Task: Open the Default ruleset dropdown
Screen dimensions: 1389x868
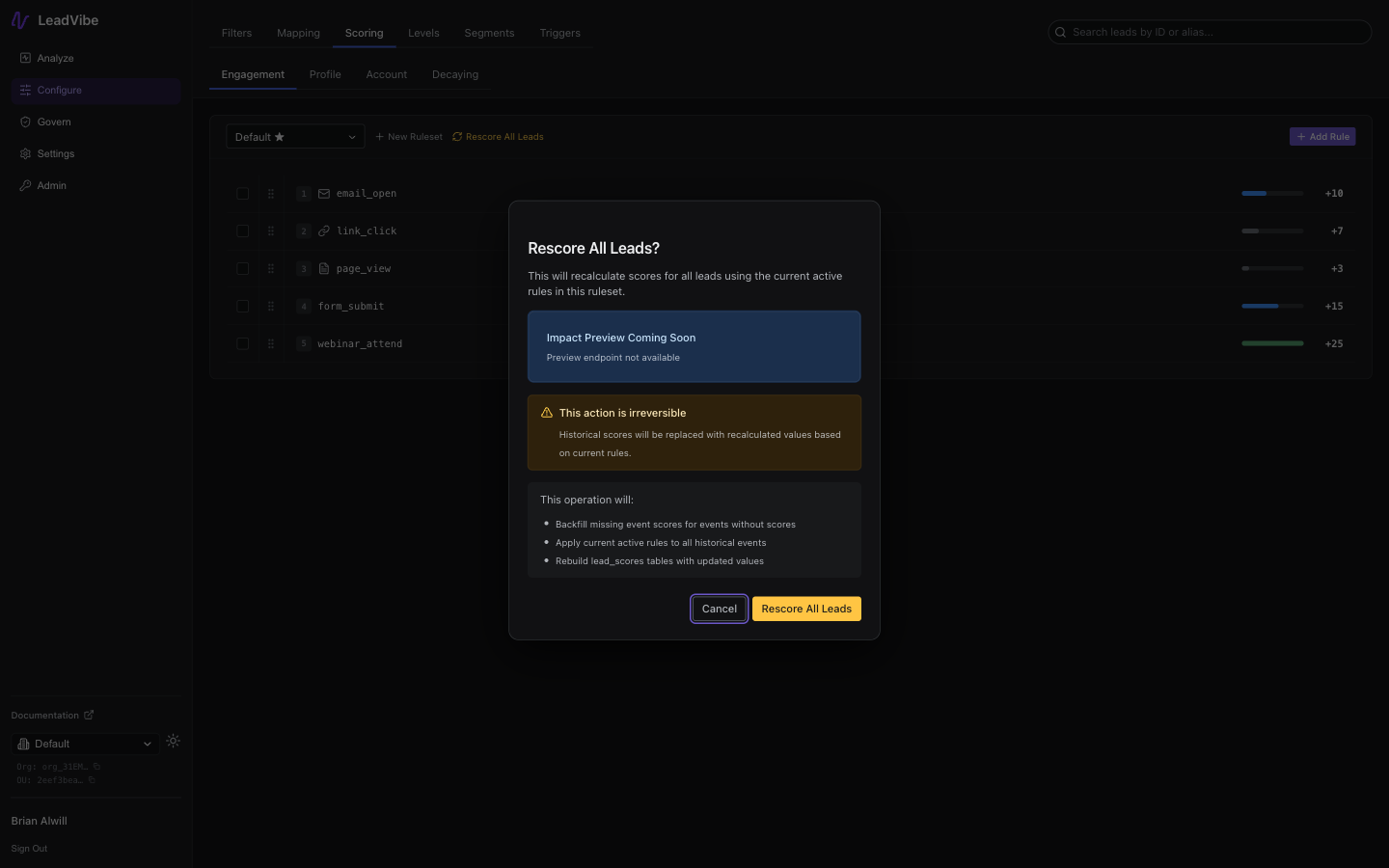Action: (294, 136)
